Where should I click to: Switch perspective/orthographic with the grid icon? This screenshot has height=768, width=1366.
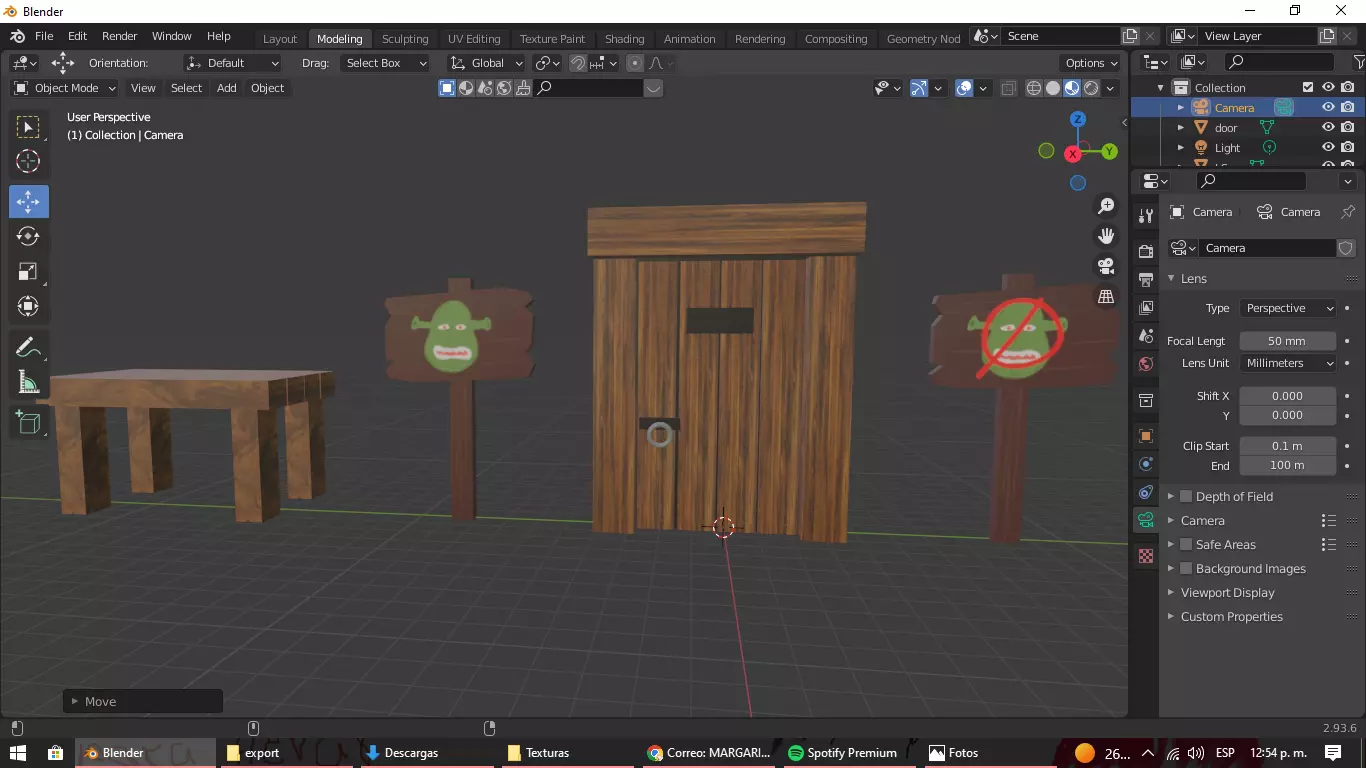coord(1106,297)
